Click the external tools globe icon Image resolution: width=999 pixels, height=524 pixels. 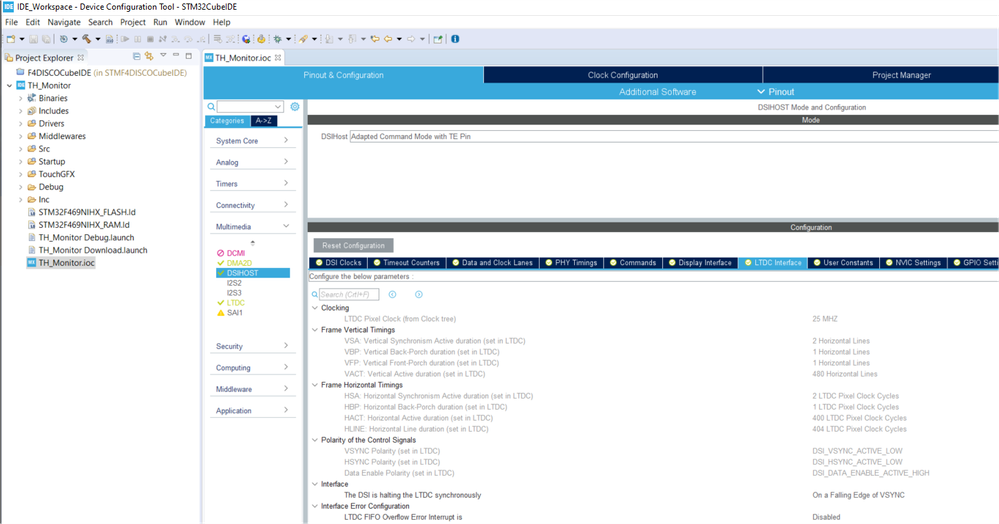pos(246,39)
